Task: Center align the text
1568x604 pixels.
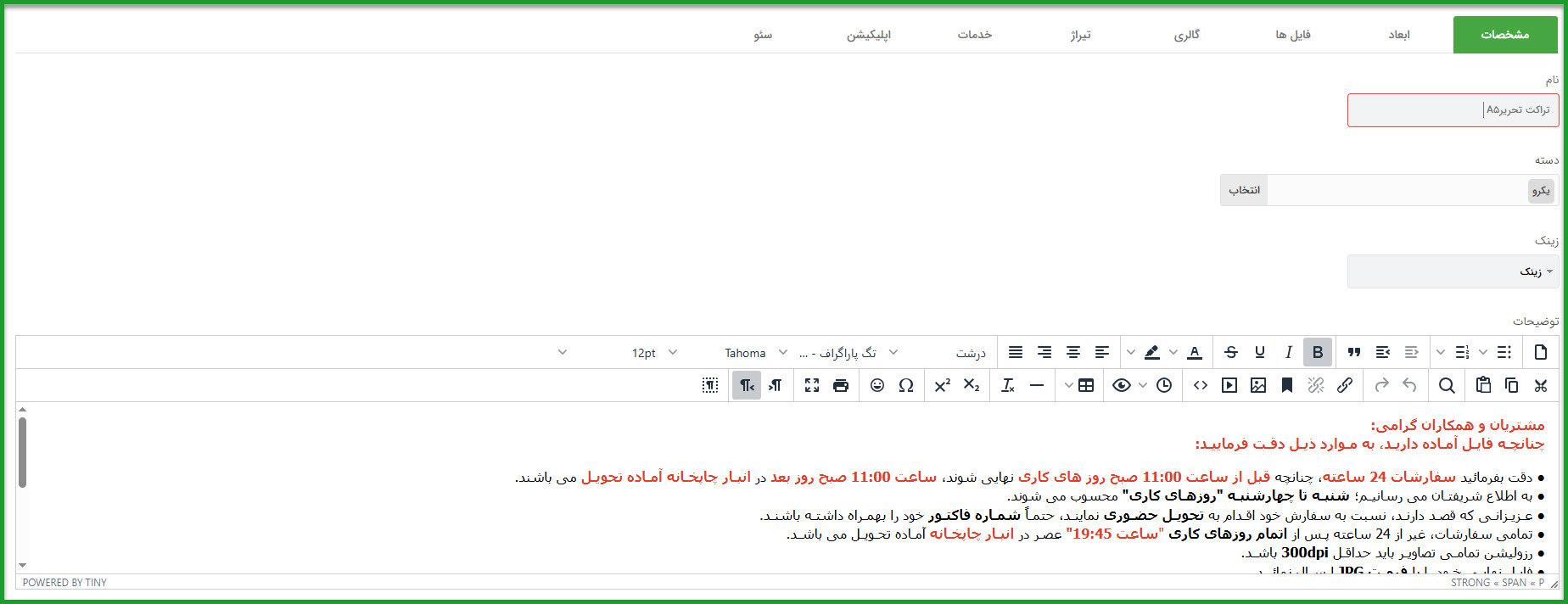Action: (x=1073, y=352)
